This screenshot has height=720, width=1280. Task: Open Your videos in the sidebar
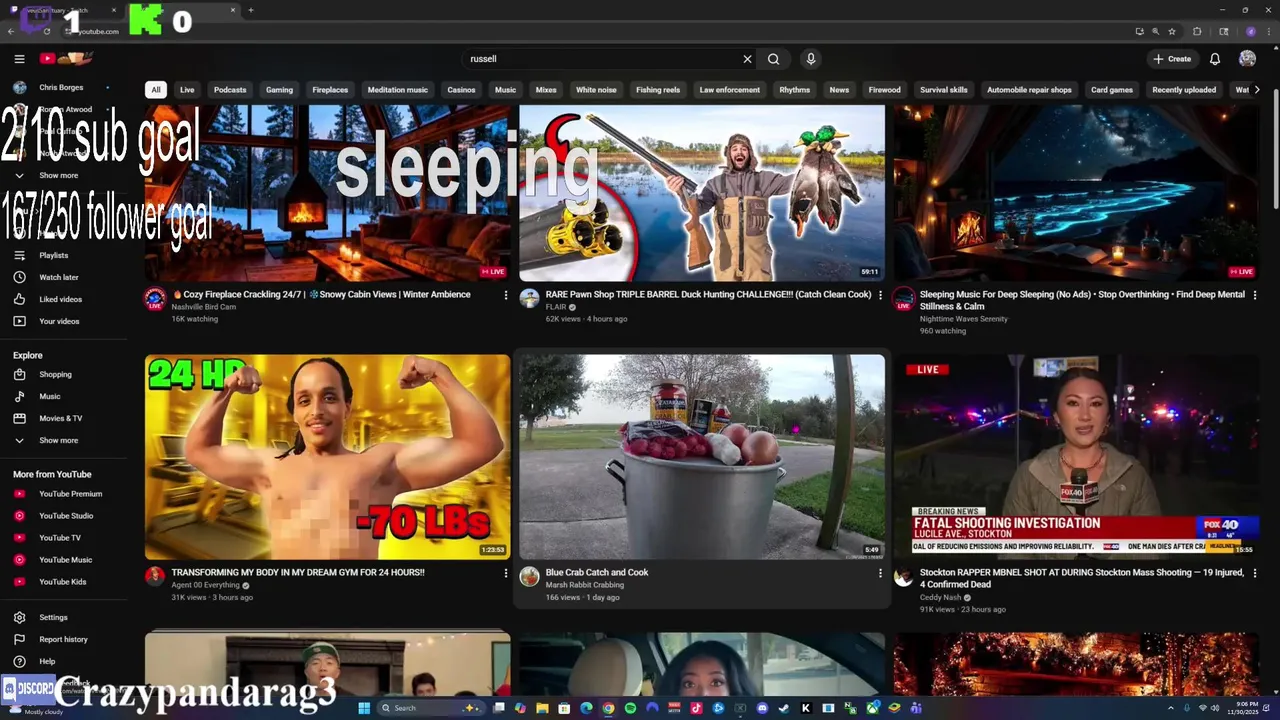click(x=59, y=321)
